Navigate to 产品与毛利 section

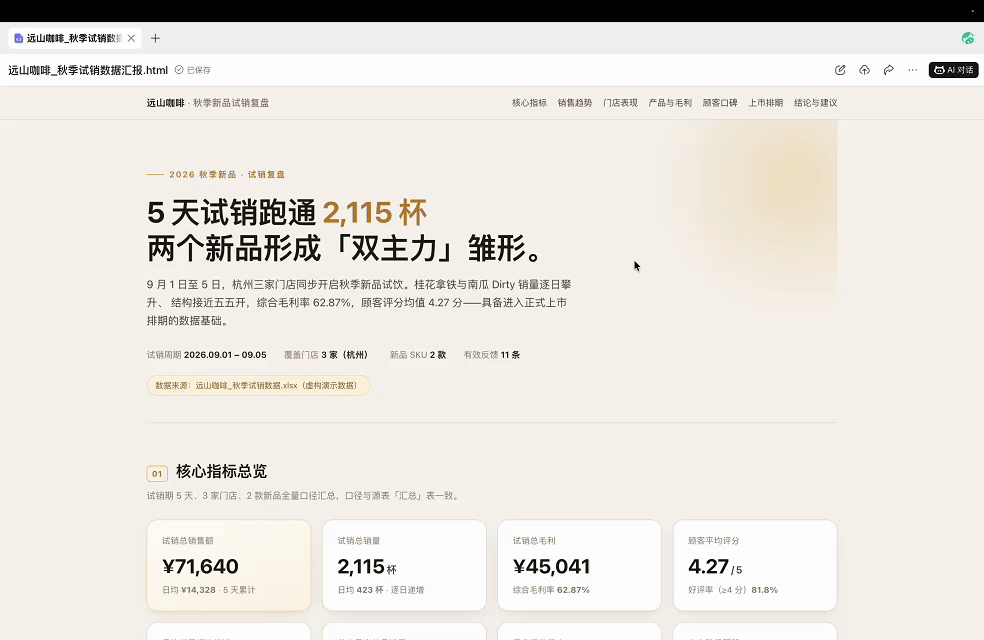click(670, 103)
